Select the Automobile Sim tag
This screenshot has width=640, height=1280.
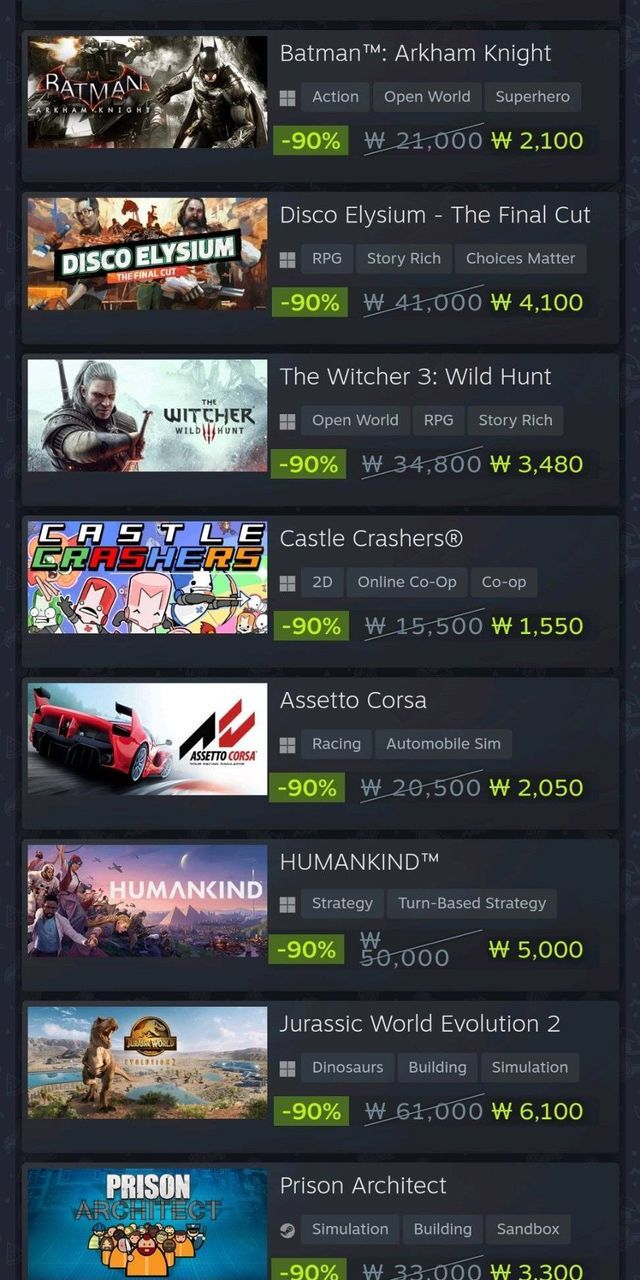(x=443, y=744)
